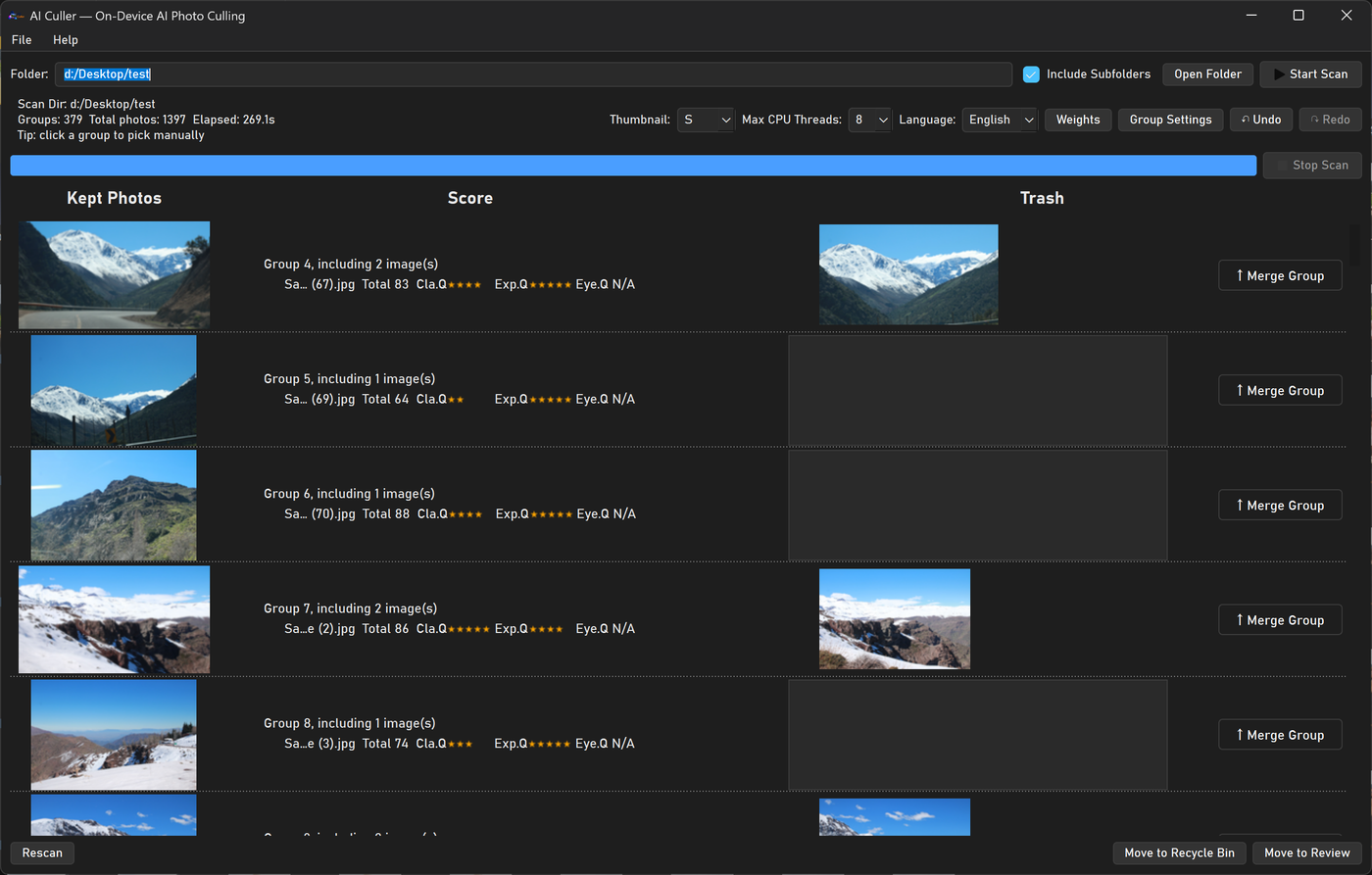
Task: Click the text 'Group 8, including 1 image(s)'
Action: coord(350,723)
